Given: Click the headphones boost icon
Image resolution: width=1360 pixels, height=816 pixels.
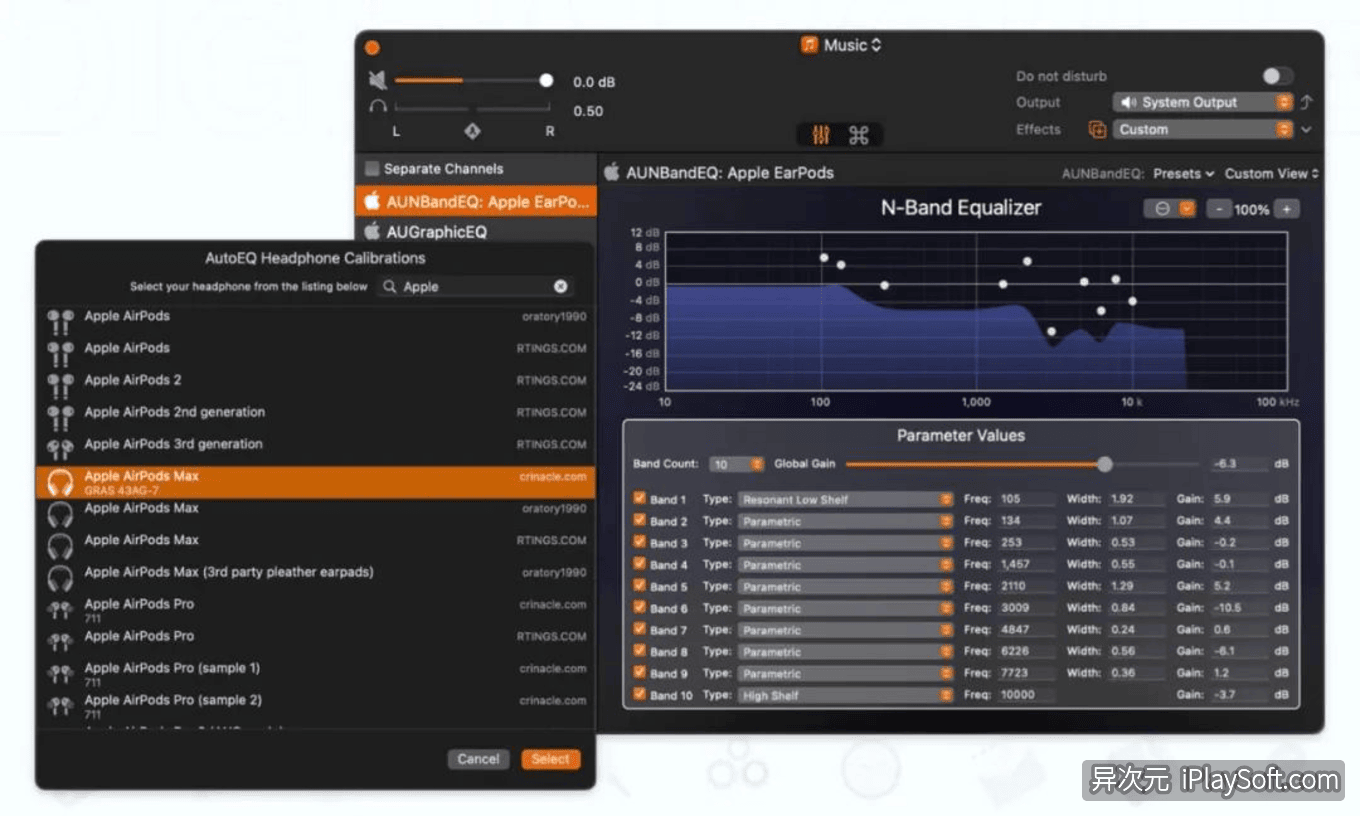Looking at the screenshot, I should pyautogui.click(x=378, y=106).
